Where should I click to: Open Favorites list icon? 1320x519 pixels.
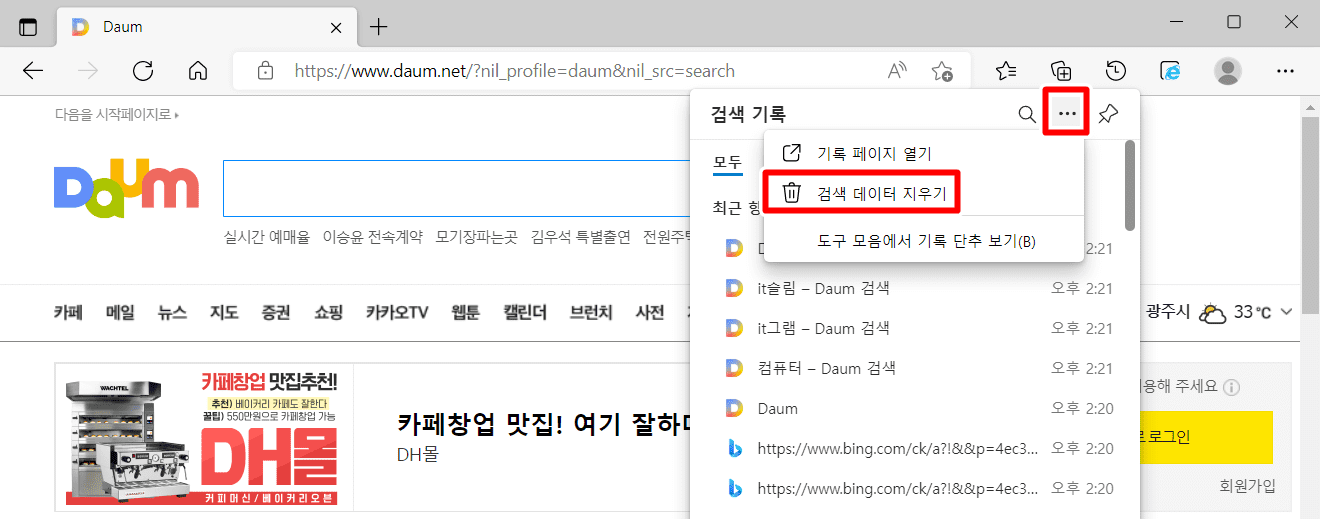(x=1006, y=71)
